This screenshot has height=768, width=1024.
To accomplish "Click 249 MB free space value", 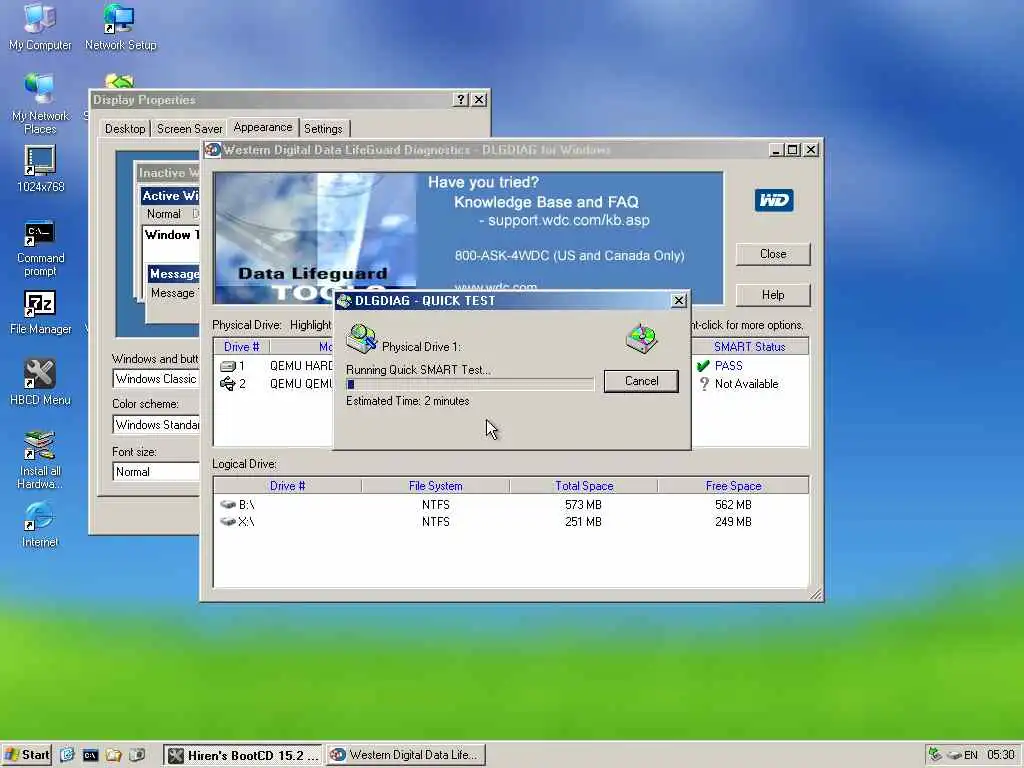I will click(733, 522).
